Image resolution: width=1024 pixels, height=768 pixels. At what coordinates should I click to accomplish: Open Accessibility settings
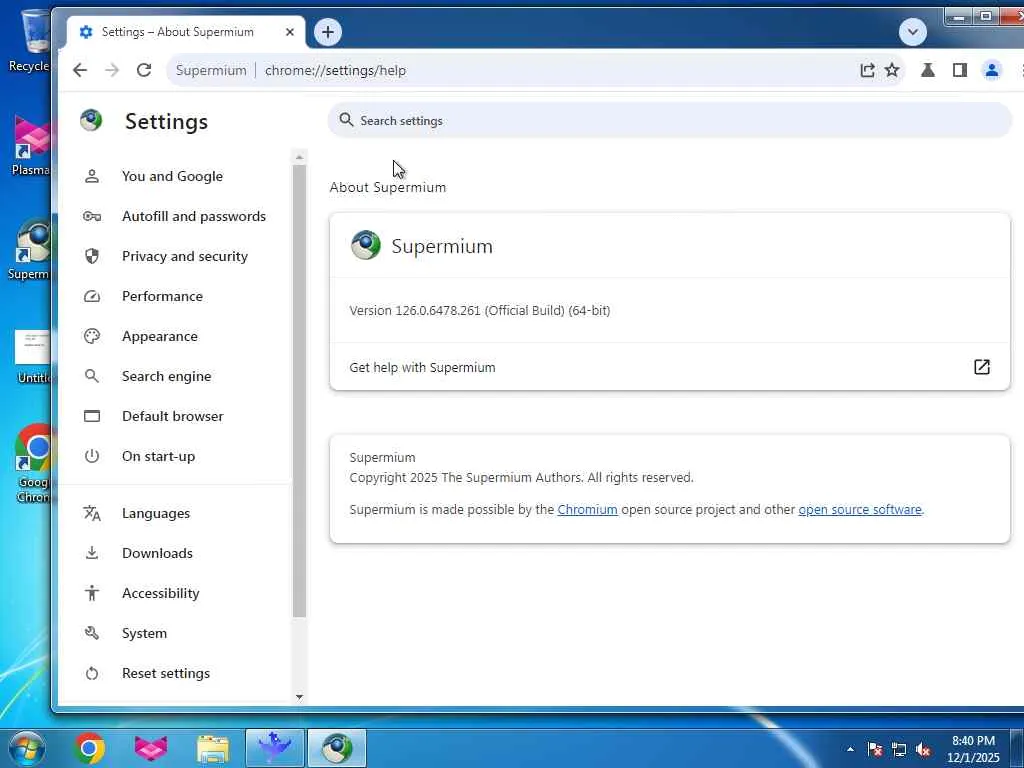[x=160, y=593]
